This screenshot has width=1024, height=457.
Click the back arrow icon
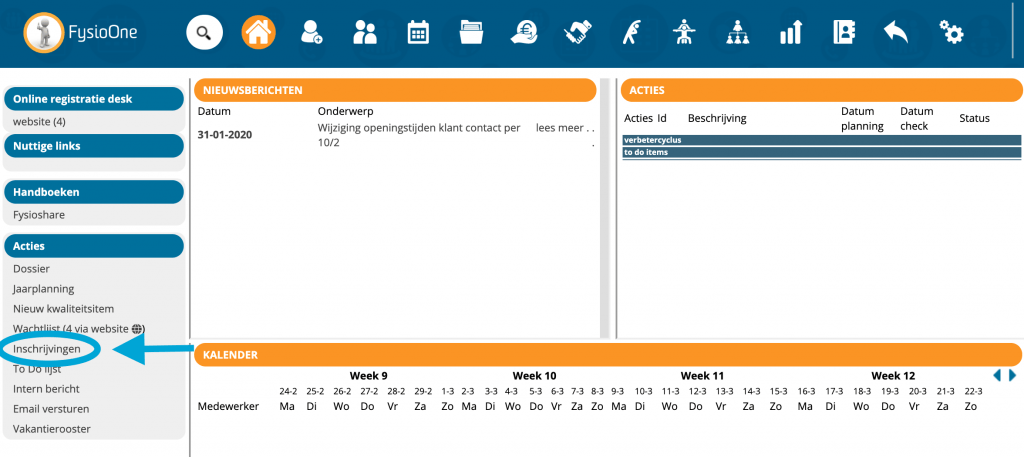coord(897,33)
